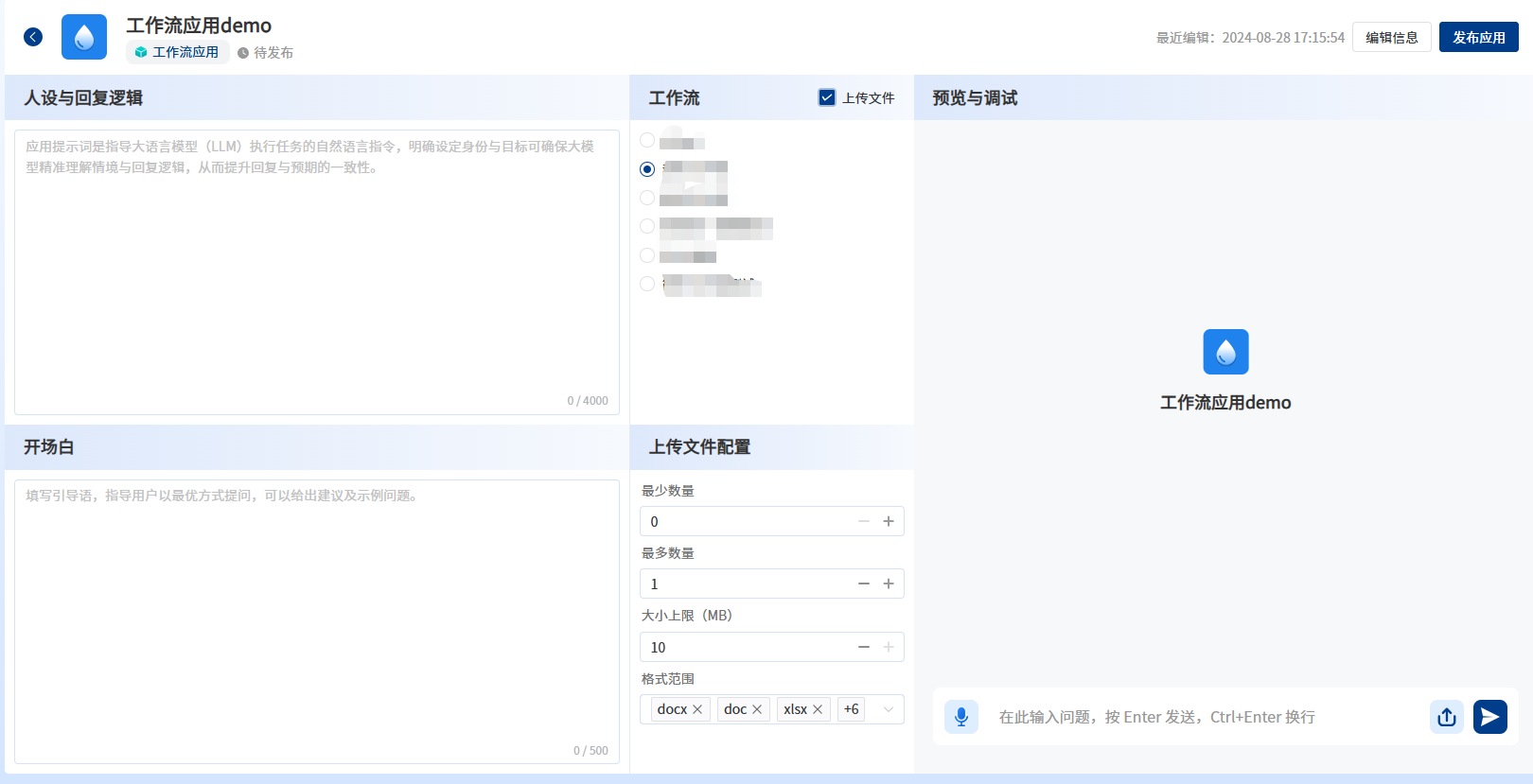Expand the 格式范围 dropdown arrow
The height and width of the screenshot is (784, 1533).
click(888, 709)
